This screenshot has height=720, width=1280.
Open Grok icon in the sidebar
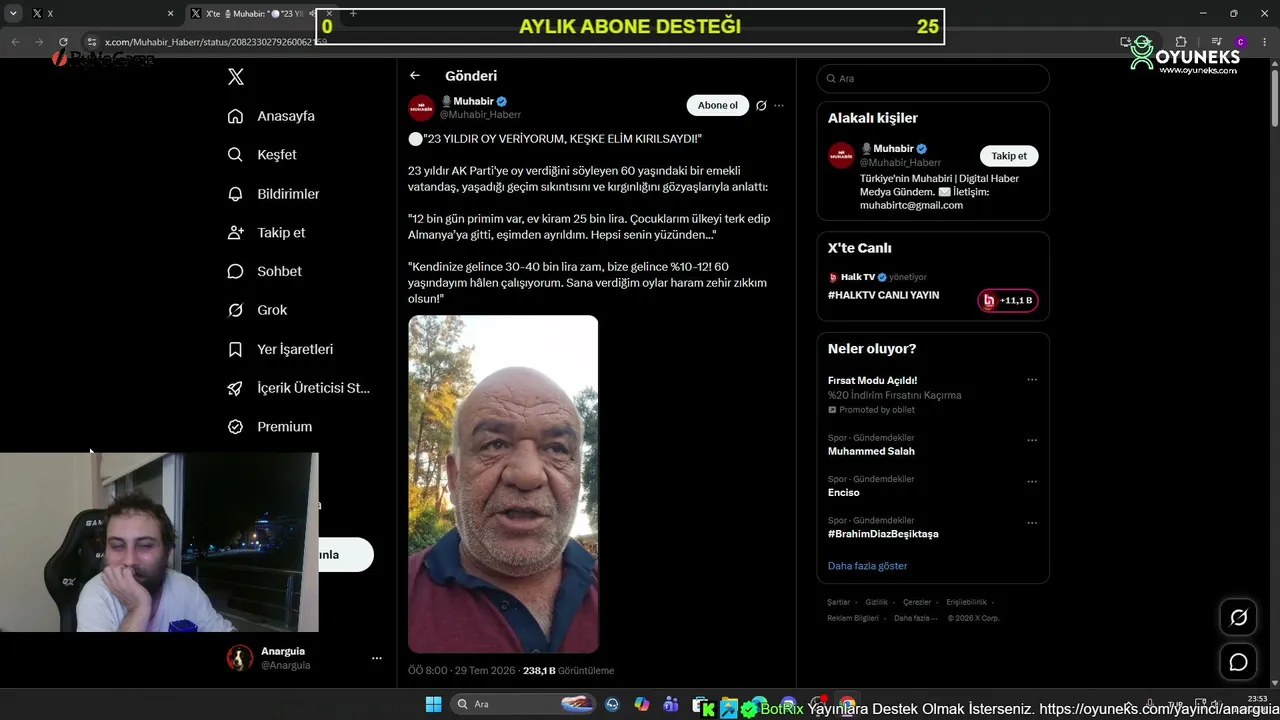(235, 310)
